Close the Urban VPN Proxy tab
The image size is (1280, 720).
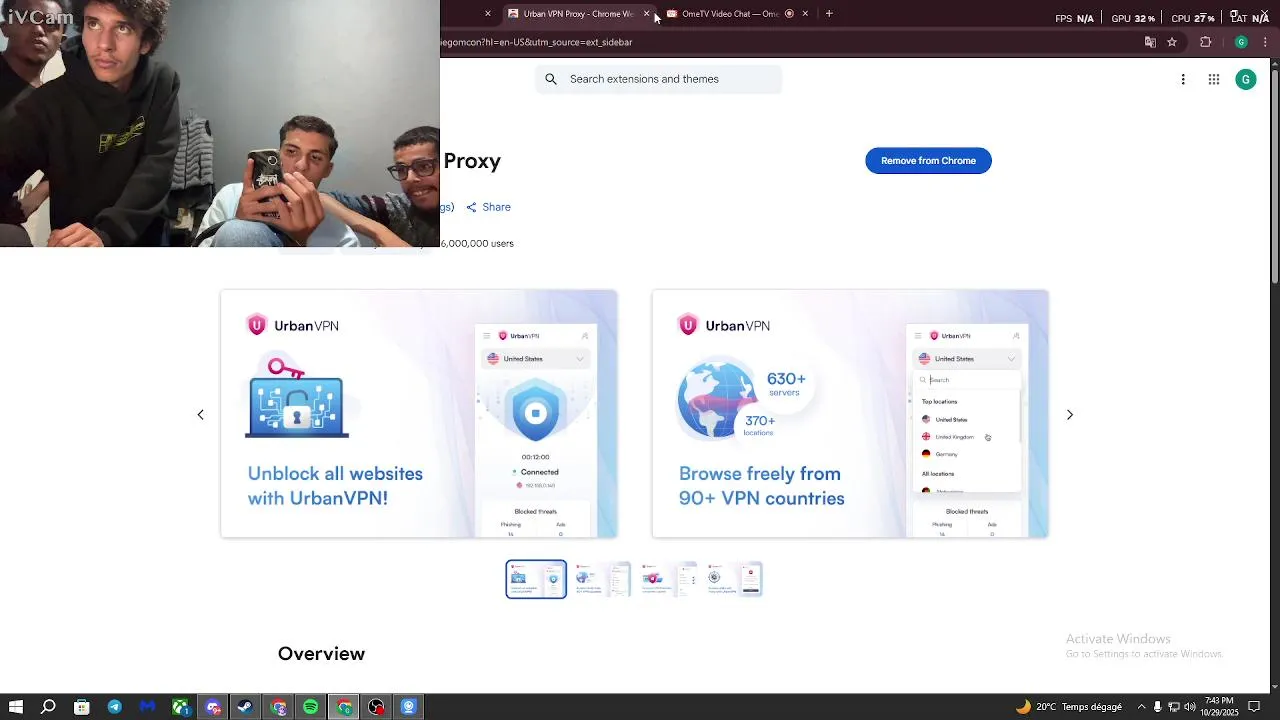[x=646, y=14]
